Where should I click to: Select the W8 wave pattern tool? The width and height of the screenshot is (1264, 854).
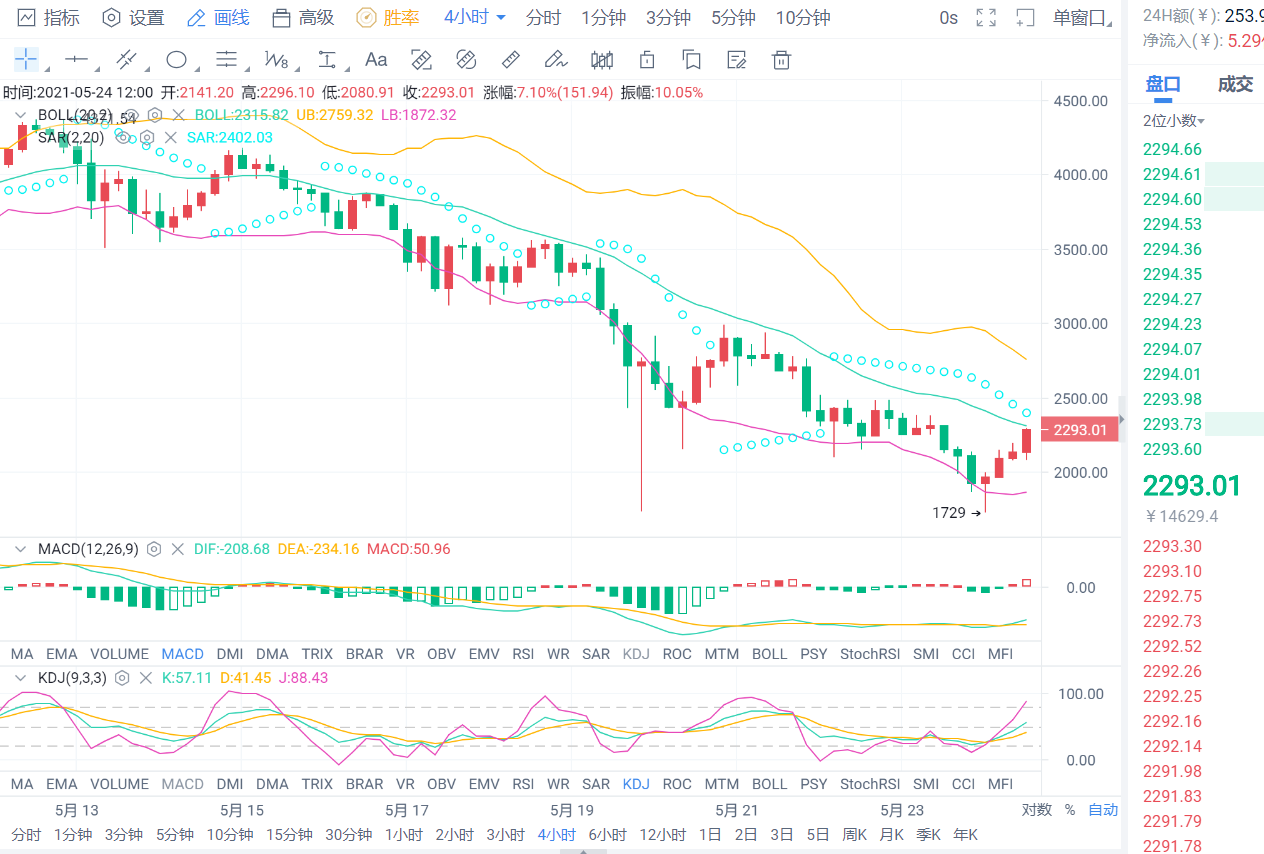pyautogui.click(x=276, y=60)
